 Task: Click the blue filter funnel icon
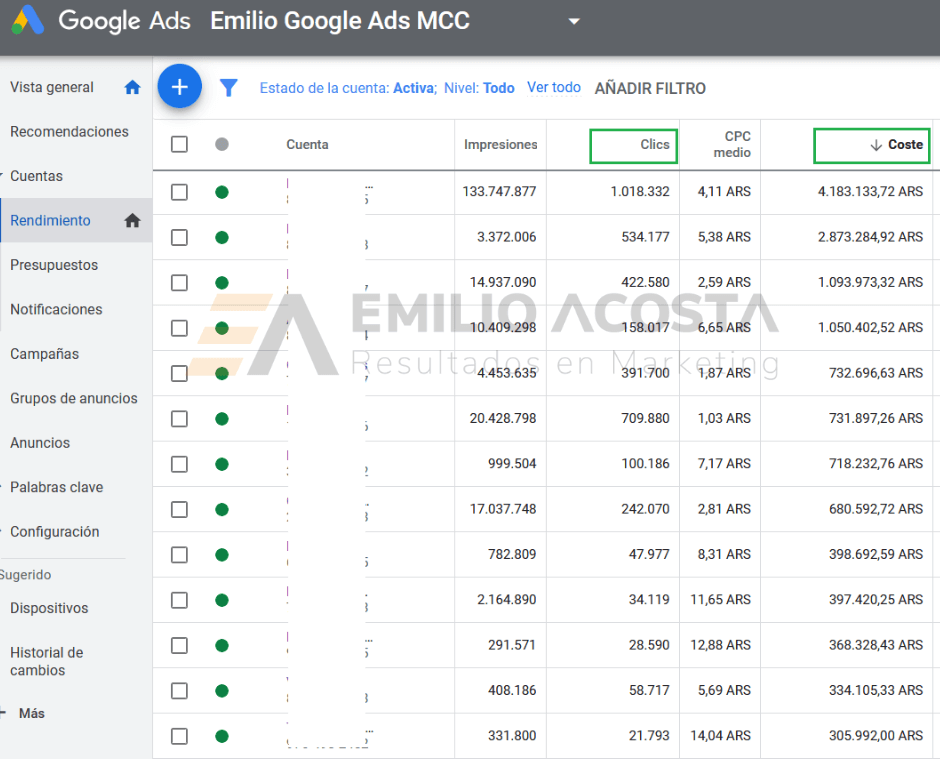click(x=228, y=88)
